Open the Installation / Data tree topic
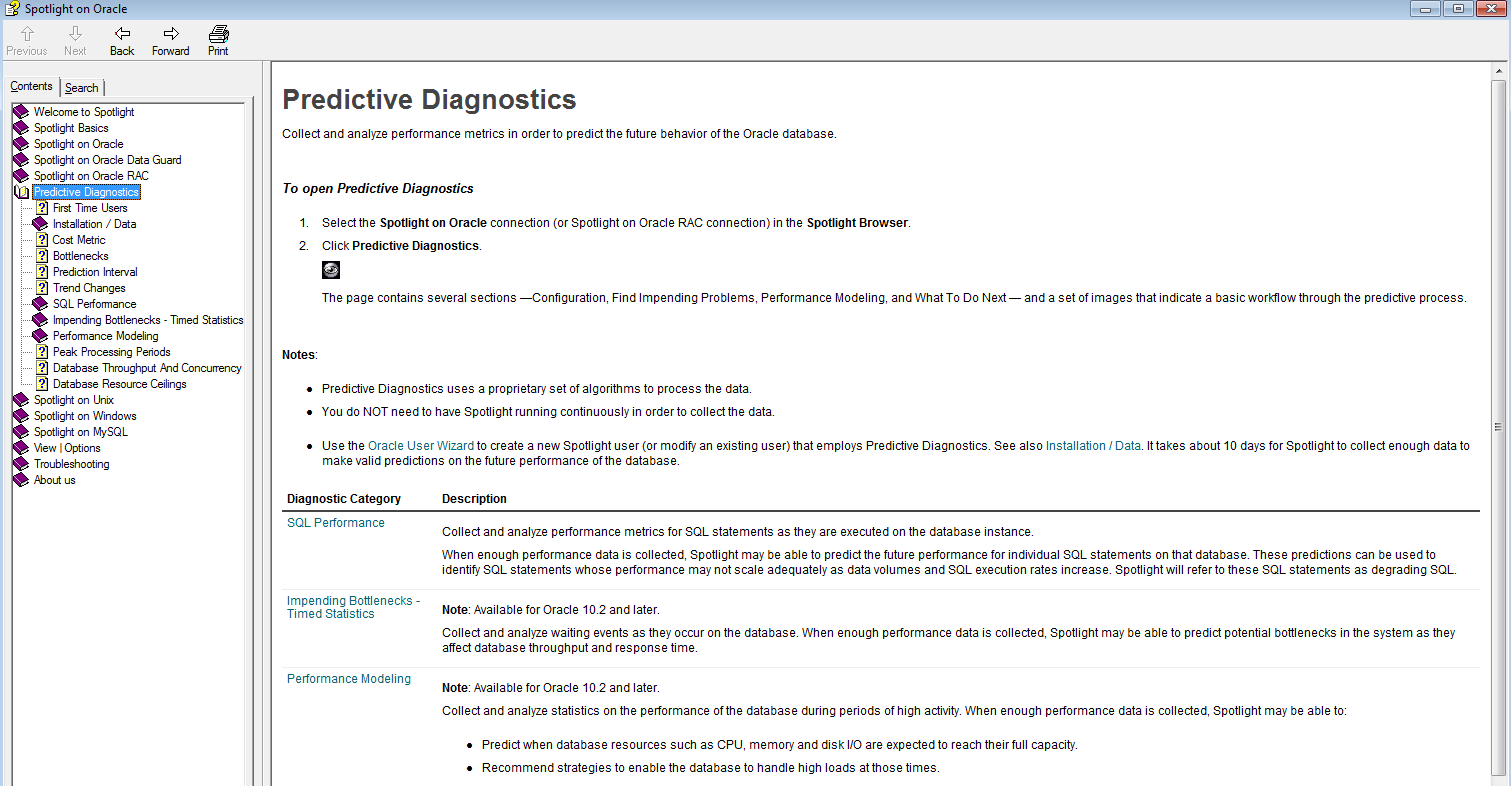The width and height of the screenshot is (1511, 786). coord(94,224)
